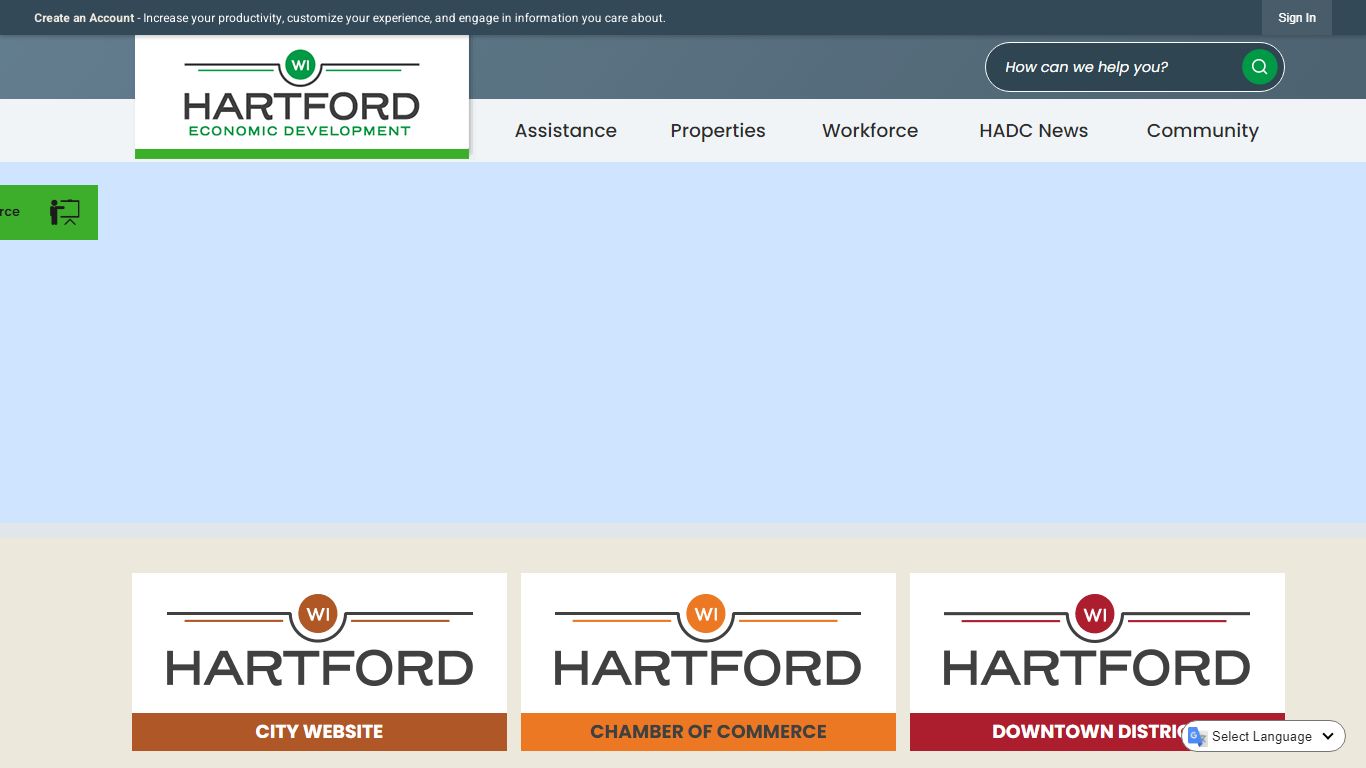Click the Sign In button
Image resolution: width=1366 pixels, height=768 pixels.
1297,18
